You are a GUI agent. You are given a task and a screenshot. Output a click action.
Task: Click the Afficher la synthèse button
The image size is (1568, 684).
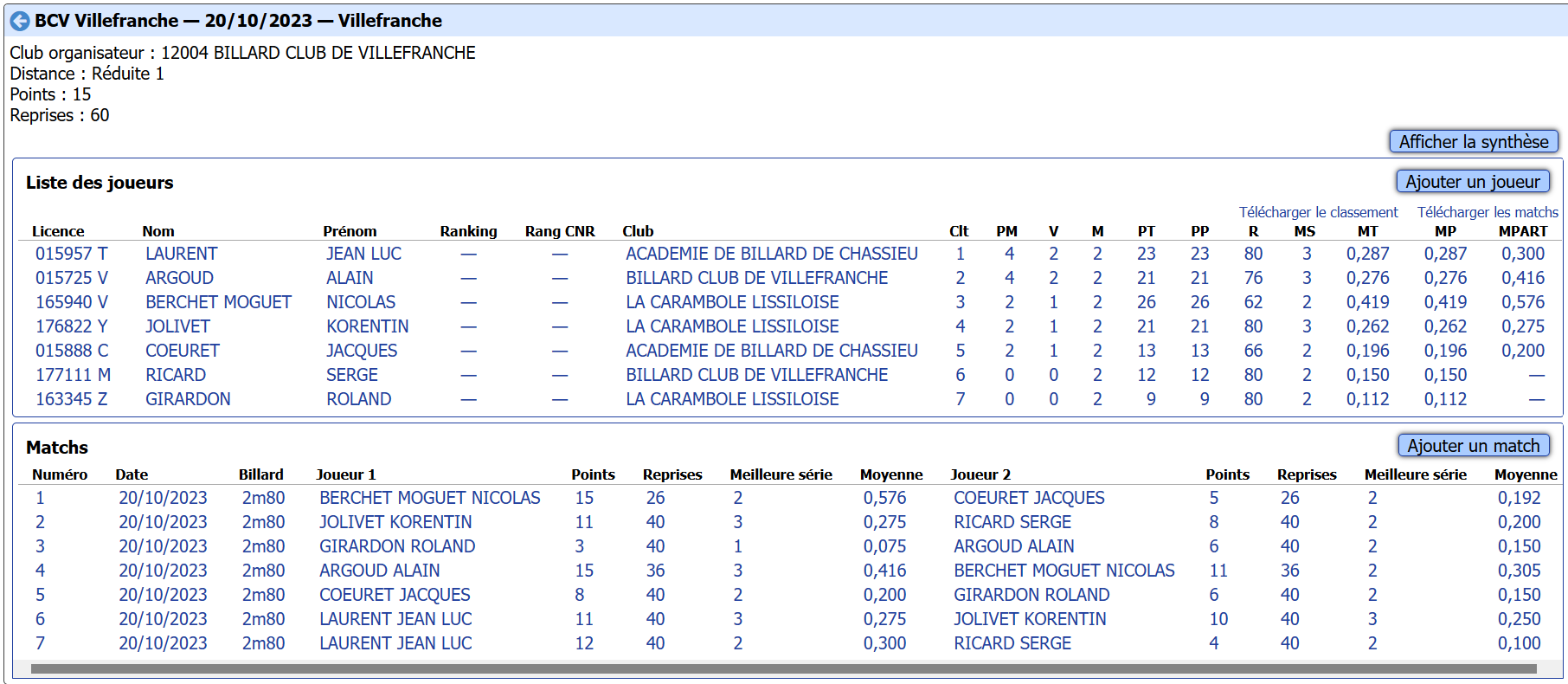(1474, 141)
